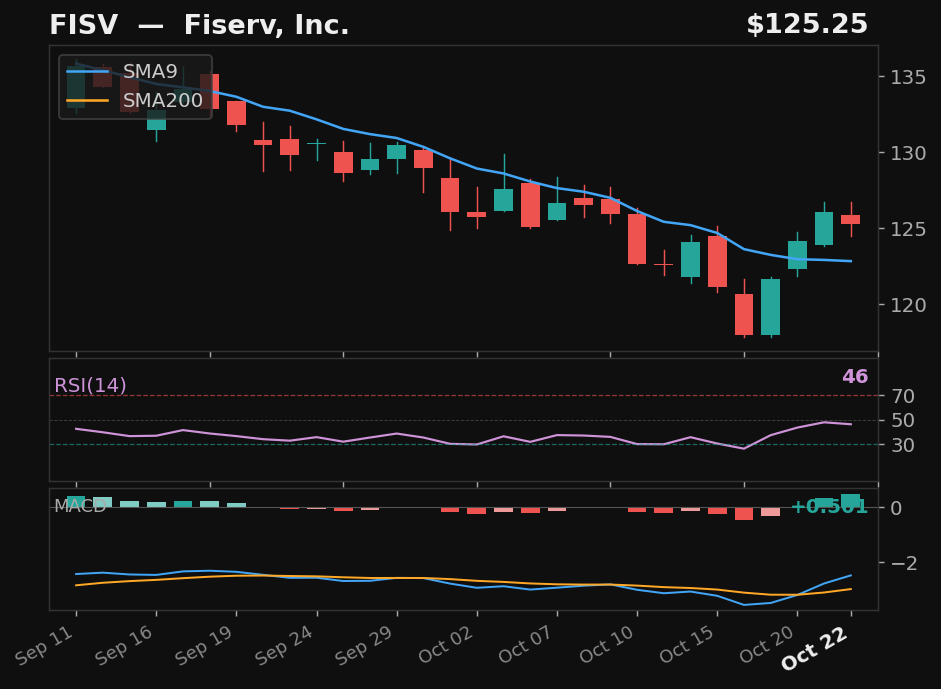
Task: Click the Sep 11 date label
Action: pos(45,645)
